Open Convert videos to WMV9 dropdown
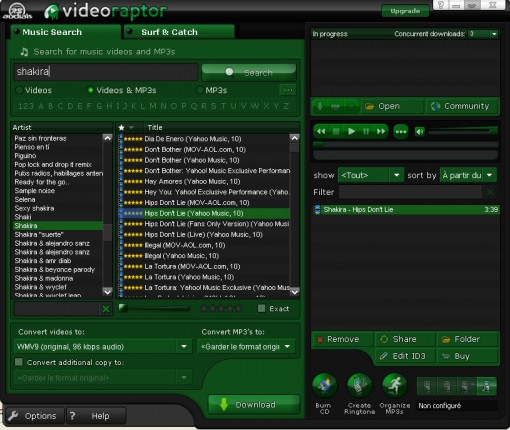The height and width of the screenshot is (430, 510). (x=184, y=347)
